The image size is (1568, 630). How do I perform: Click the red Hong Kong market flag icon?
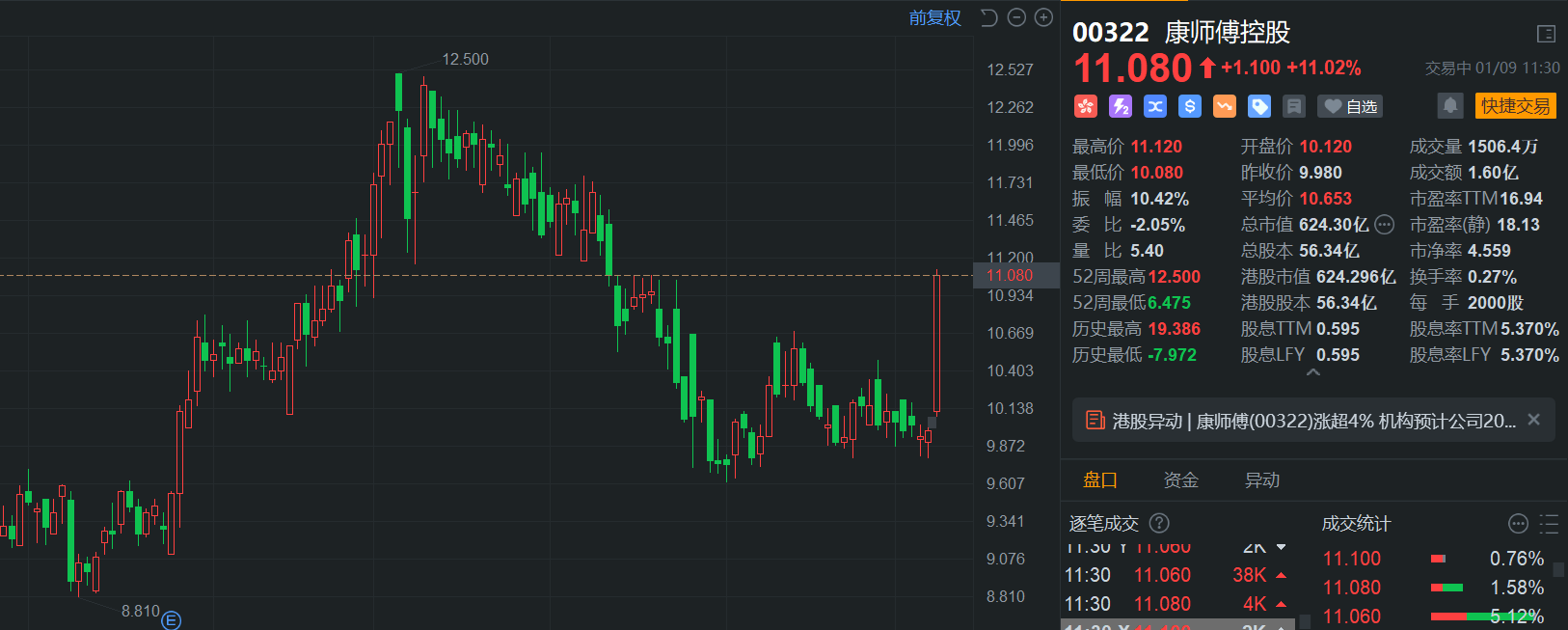click(x=1086, y=106)
